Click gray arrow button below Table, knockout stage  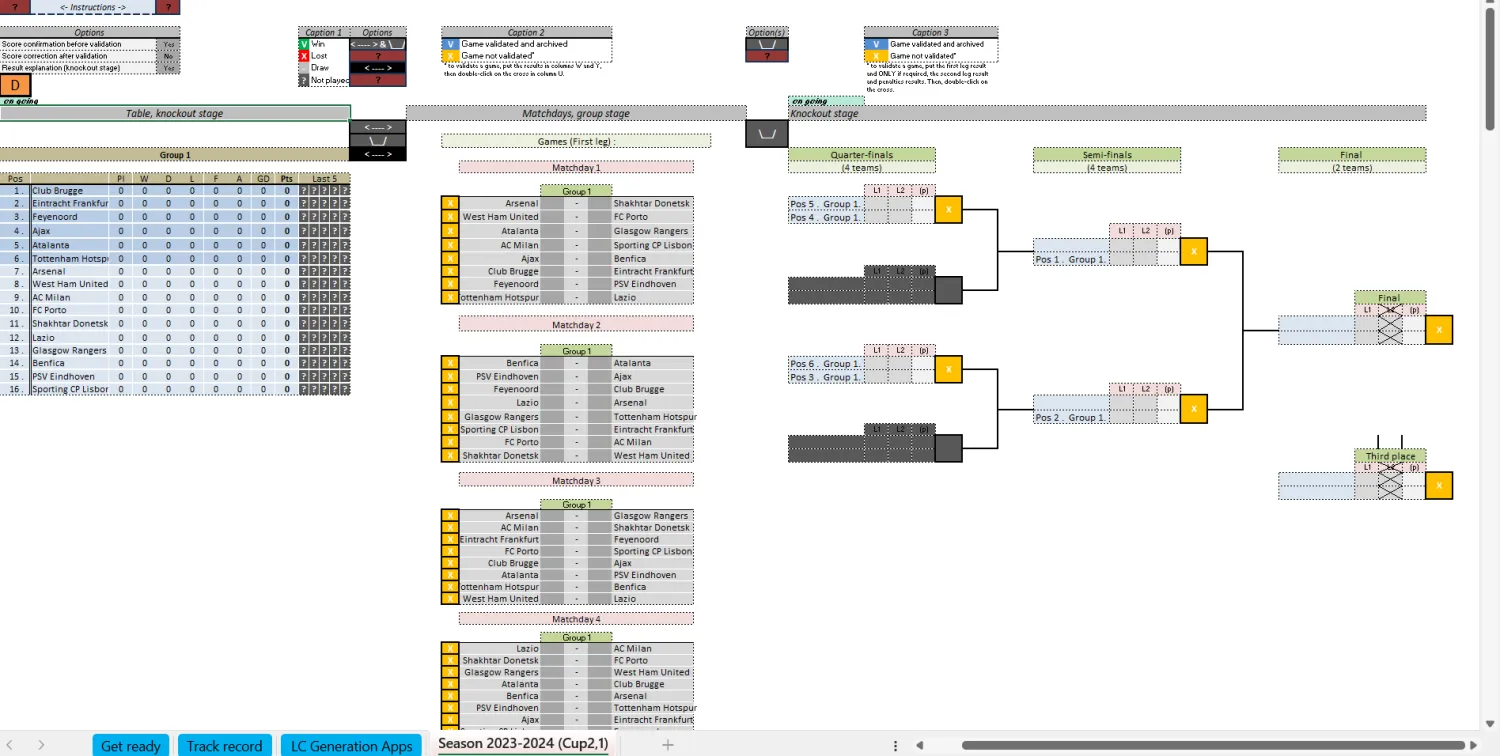click(377, 127)
